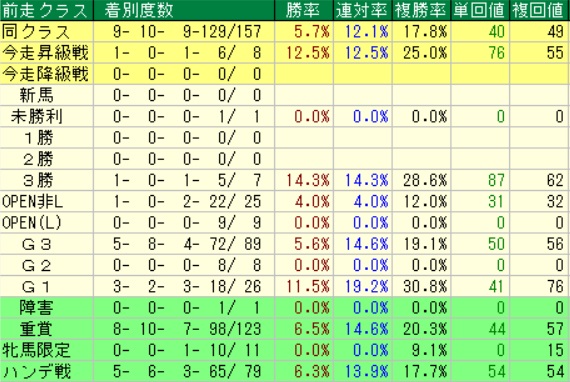Select the G1 row label
Image resolution: width=570 pixels, height=382 pixels.
pyautogui.click(x=46, y=286)
